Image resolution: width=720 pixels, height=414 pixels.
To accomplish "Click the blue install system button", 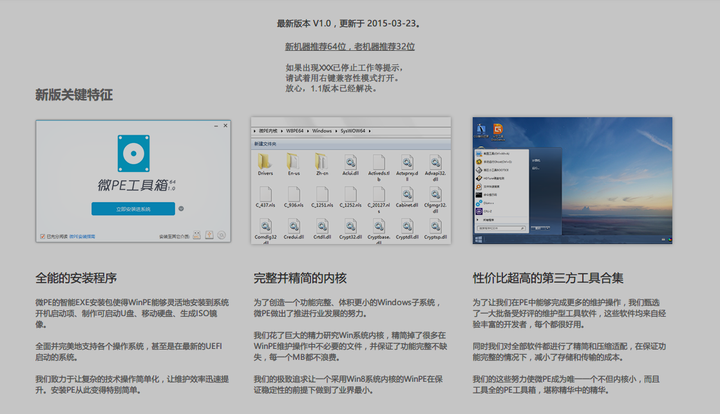I will pos(133,209).
